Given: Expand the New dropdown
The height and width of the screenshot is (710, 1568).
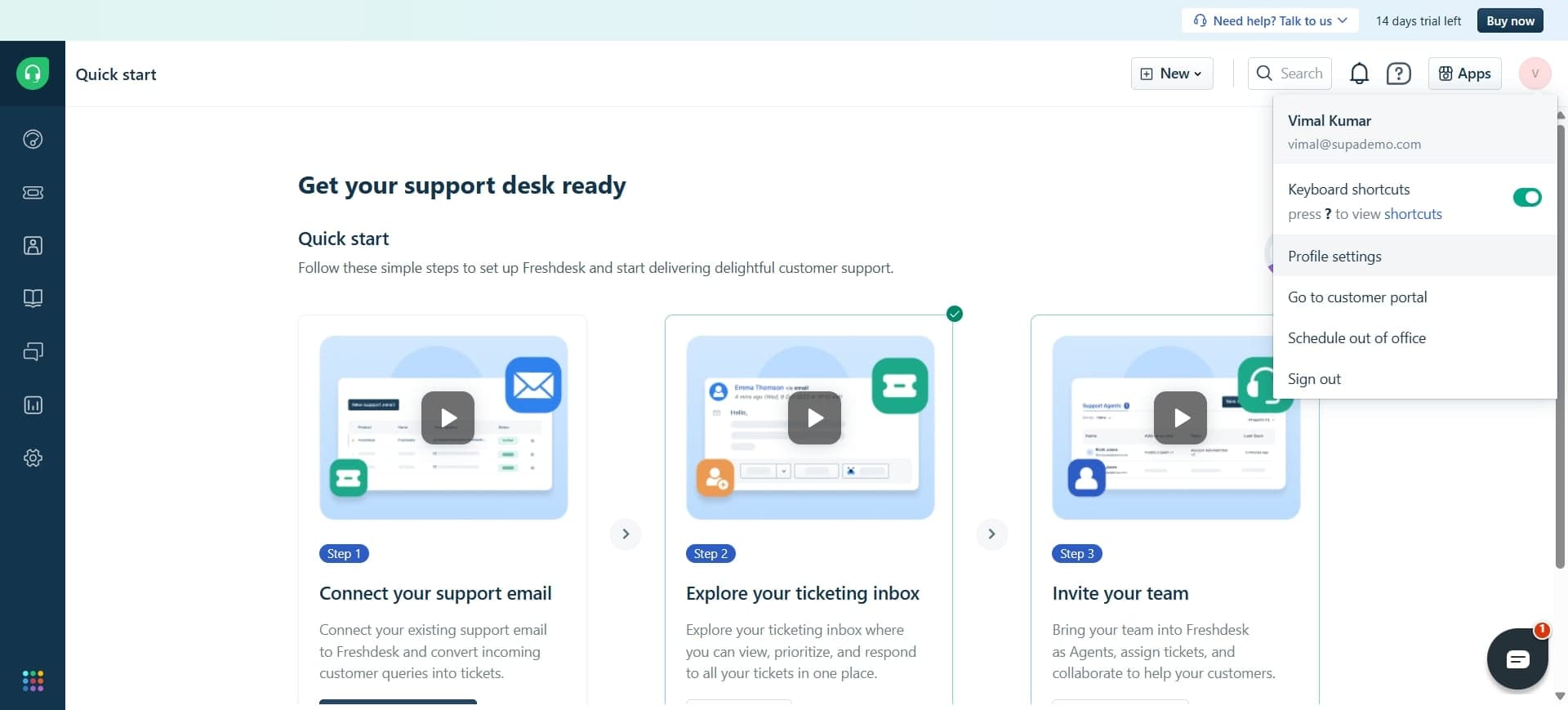Looking at the screenshot, I should point(1172,74).
